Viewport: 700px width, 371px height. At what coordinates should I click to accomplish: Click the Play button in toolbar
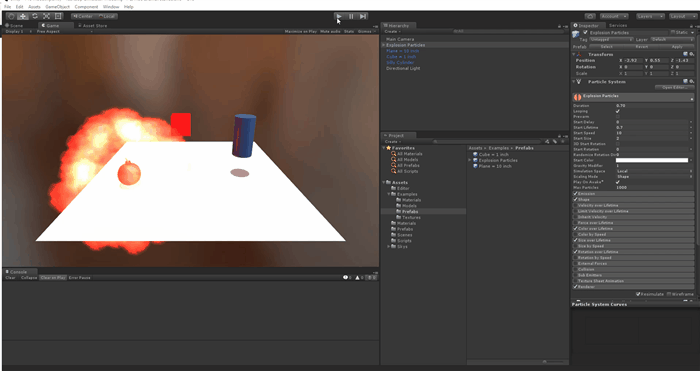point(339,17)
